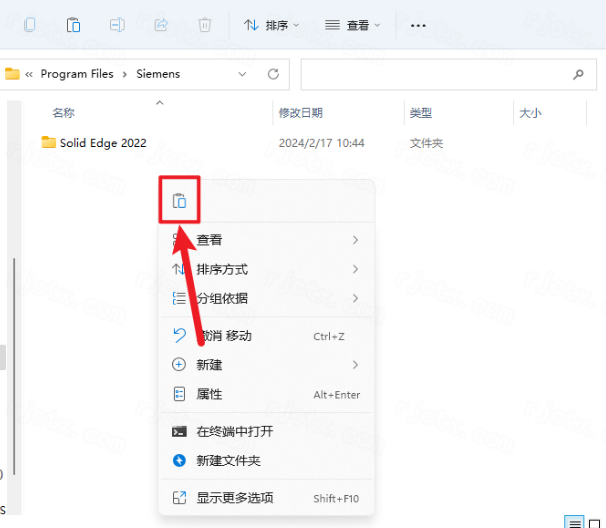Click the Delete trash icon in the toolbar

point(204,24)
